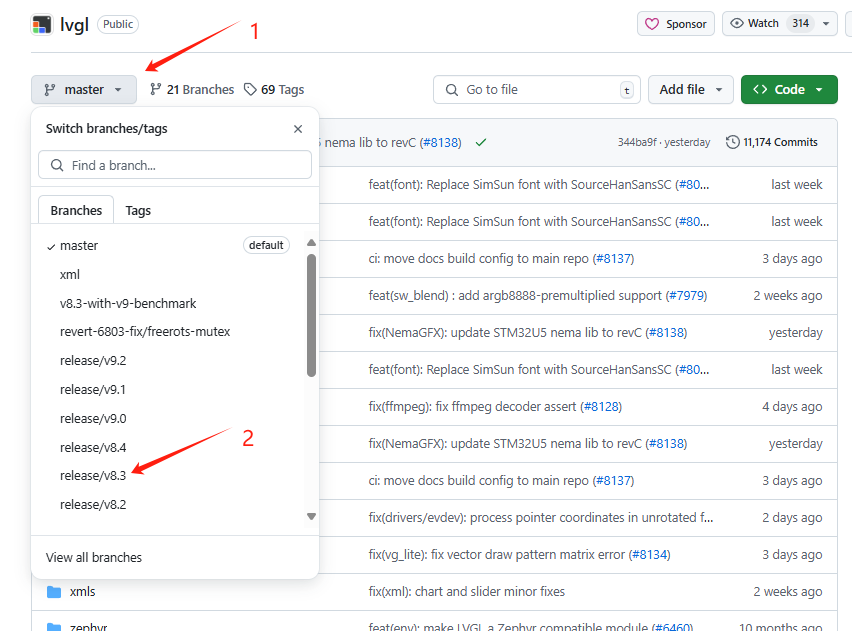Open pull request #8134 link
852x631 pixels.
tap(649, 554)
